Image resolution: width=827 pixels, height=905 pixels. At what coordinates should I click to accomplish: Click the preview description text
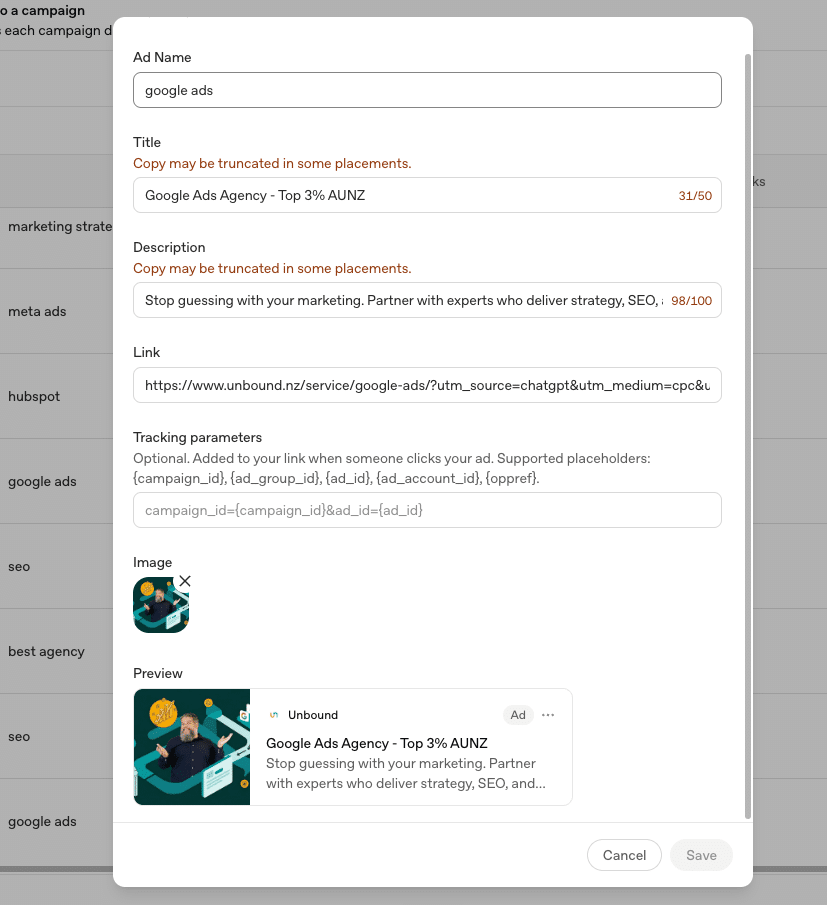(x=406, y=773)
